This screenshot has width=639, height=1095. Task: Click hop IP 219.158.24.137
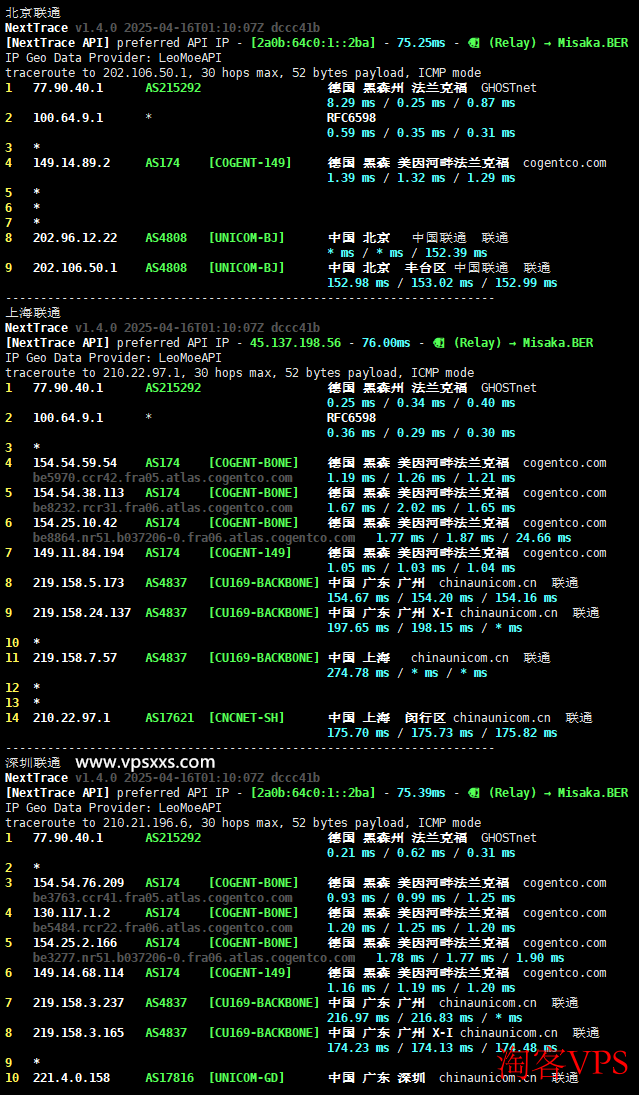(x=82, y=612)
